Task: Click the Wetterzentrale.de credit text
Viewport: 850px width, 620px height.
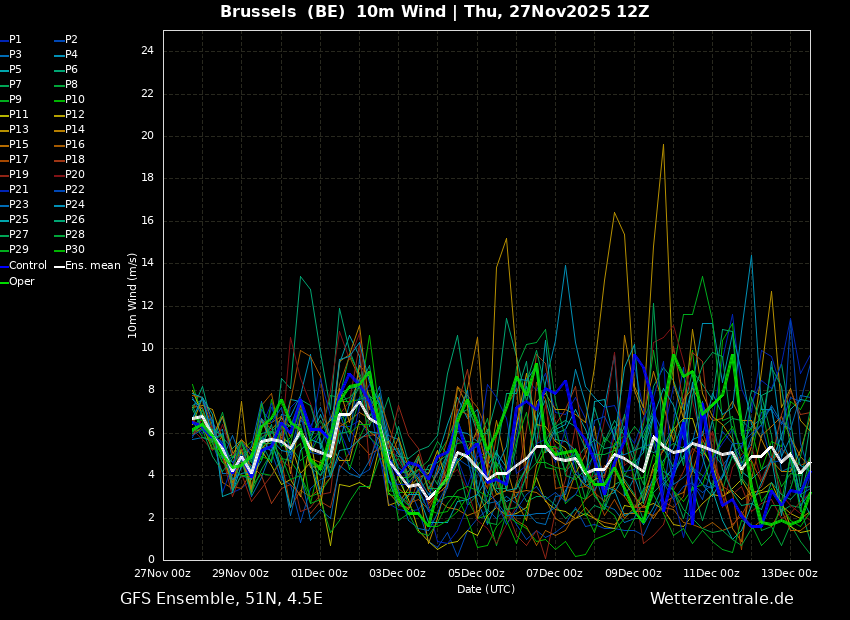Action: (x=722, y=599)
